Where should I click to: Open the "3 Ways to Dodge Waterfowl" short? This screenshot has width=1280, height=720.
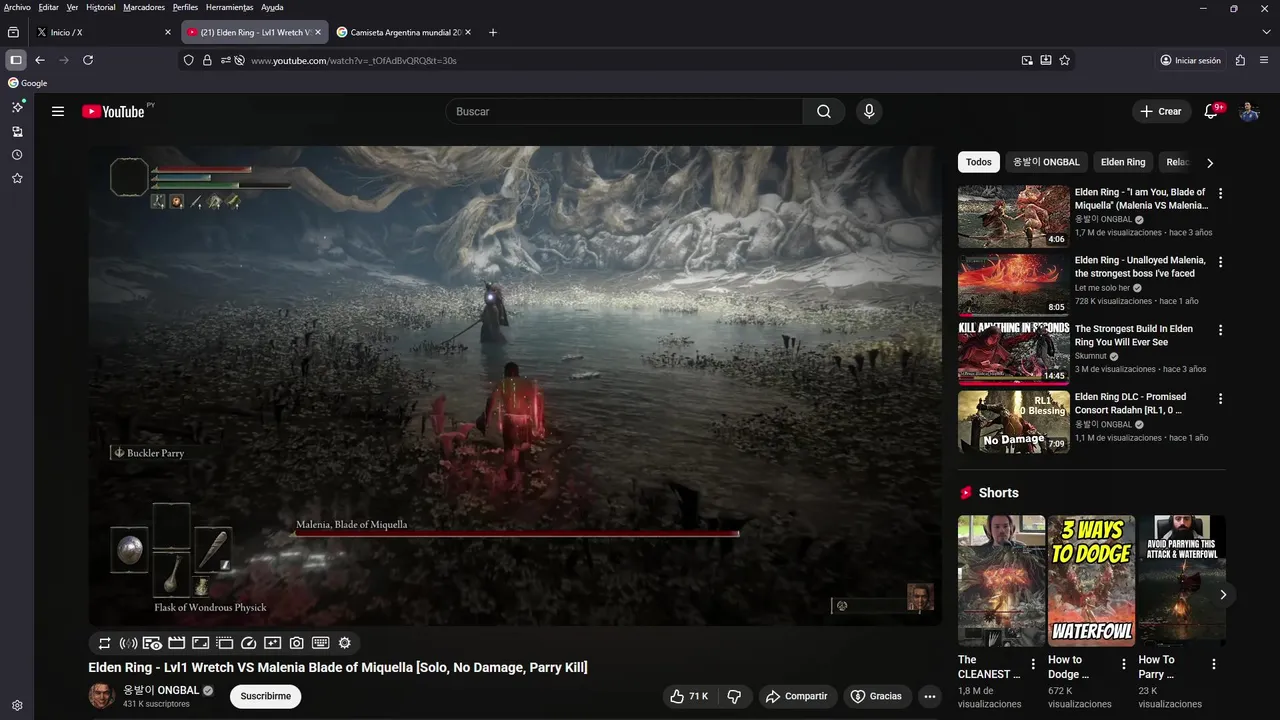point(1091,581)
